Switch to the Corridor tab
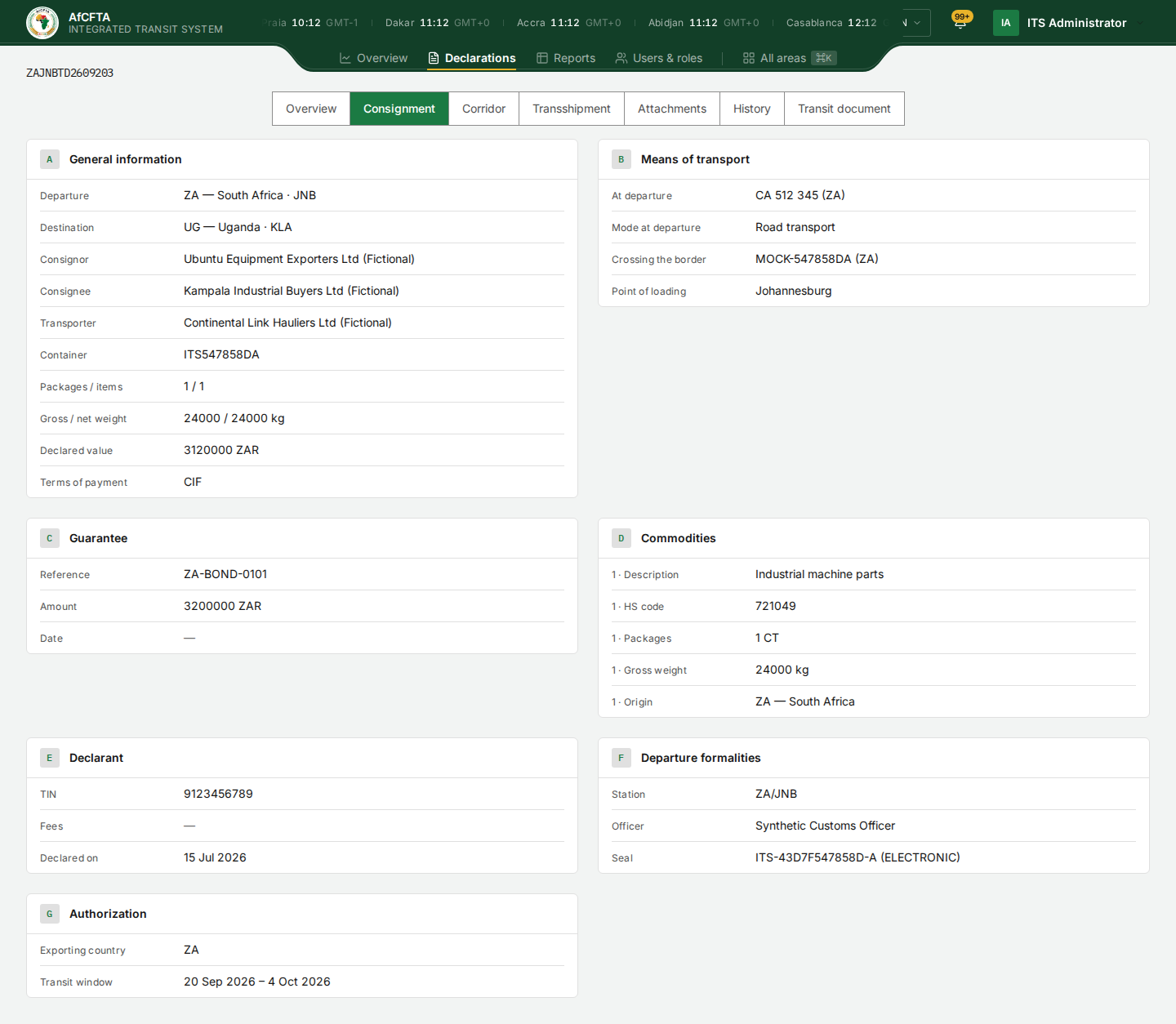This screenshot has width=1176, height=1024. (483, 109)
